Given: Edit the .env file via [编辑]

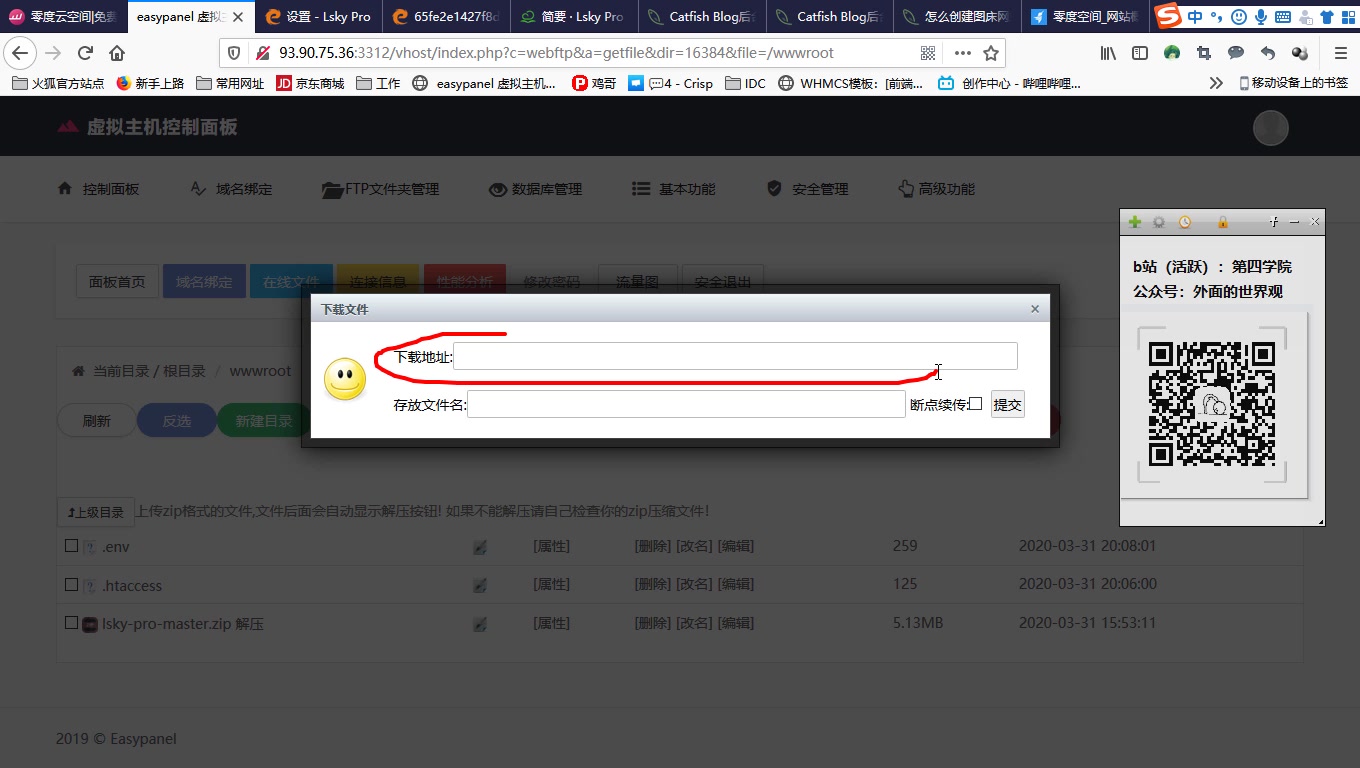Looking at the screenshot, I should point(737,546).
